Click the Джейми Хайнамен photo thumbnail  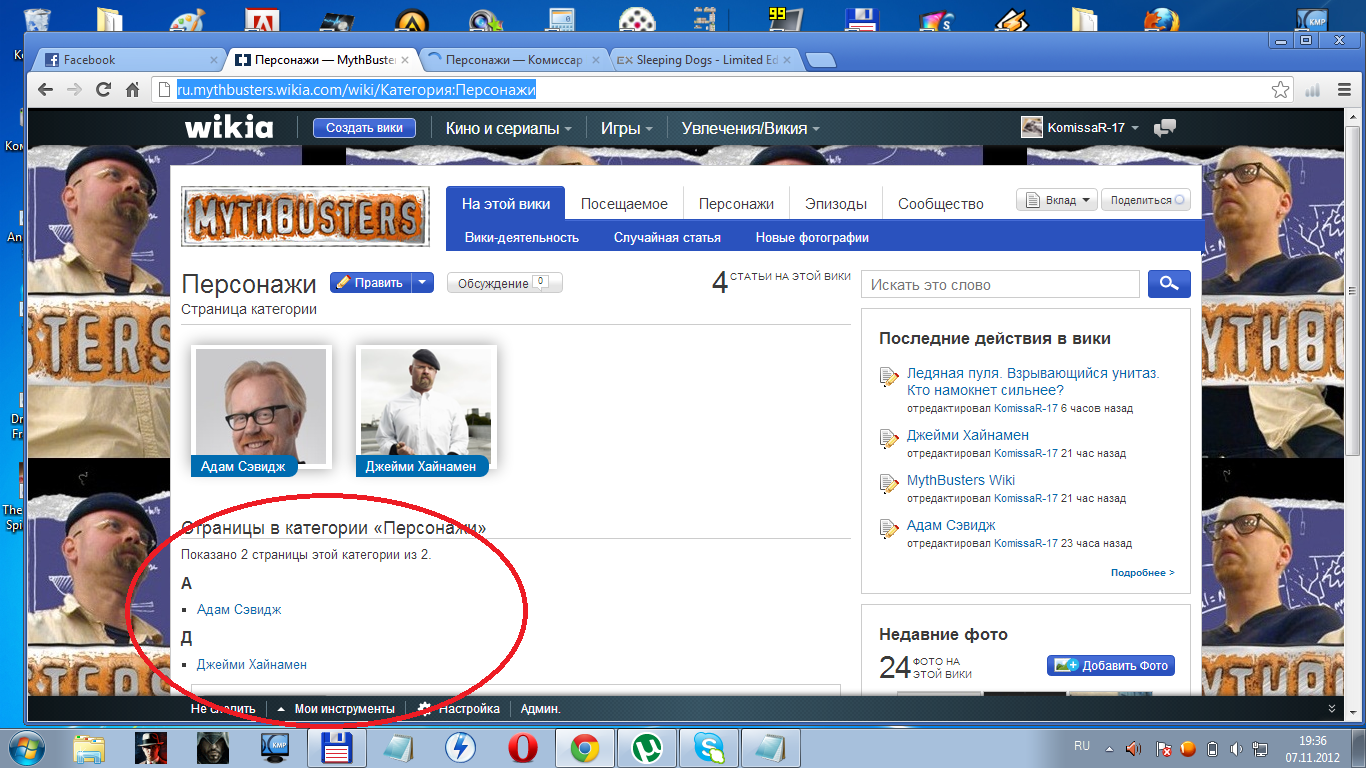(426, 406)
